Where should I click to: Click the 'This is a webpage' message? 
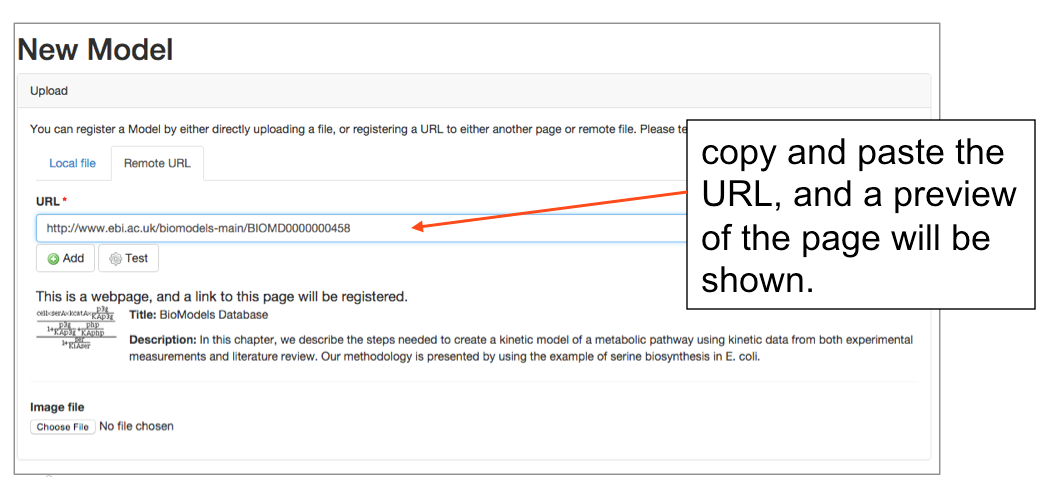[221, 296]
